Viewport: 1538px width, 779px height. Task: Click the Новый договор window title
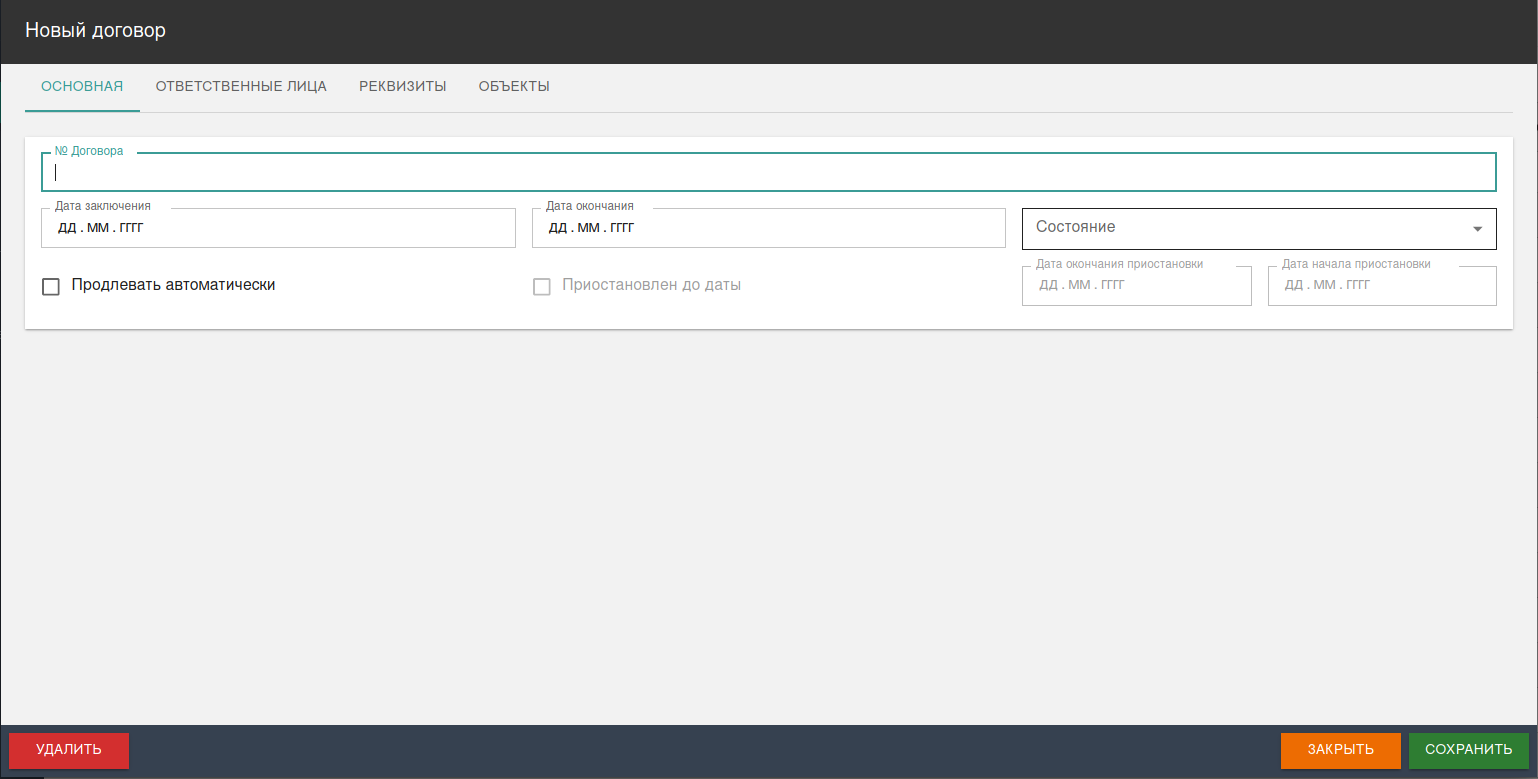(95, 31)
